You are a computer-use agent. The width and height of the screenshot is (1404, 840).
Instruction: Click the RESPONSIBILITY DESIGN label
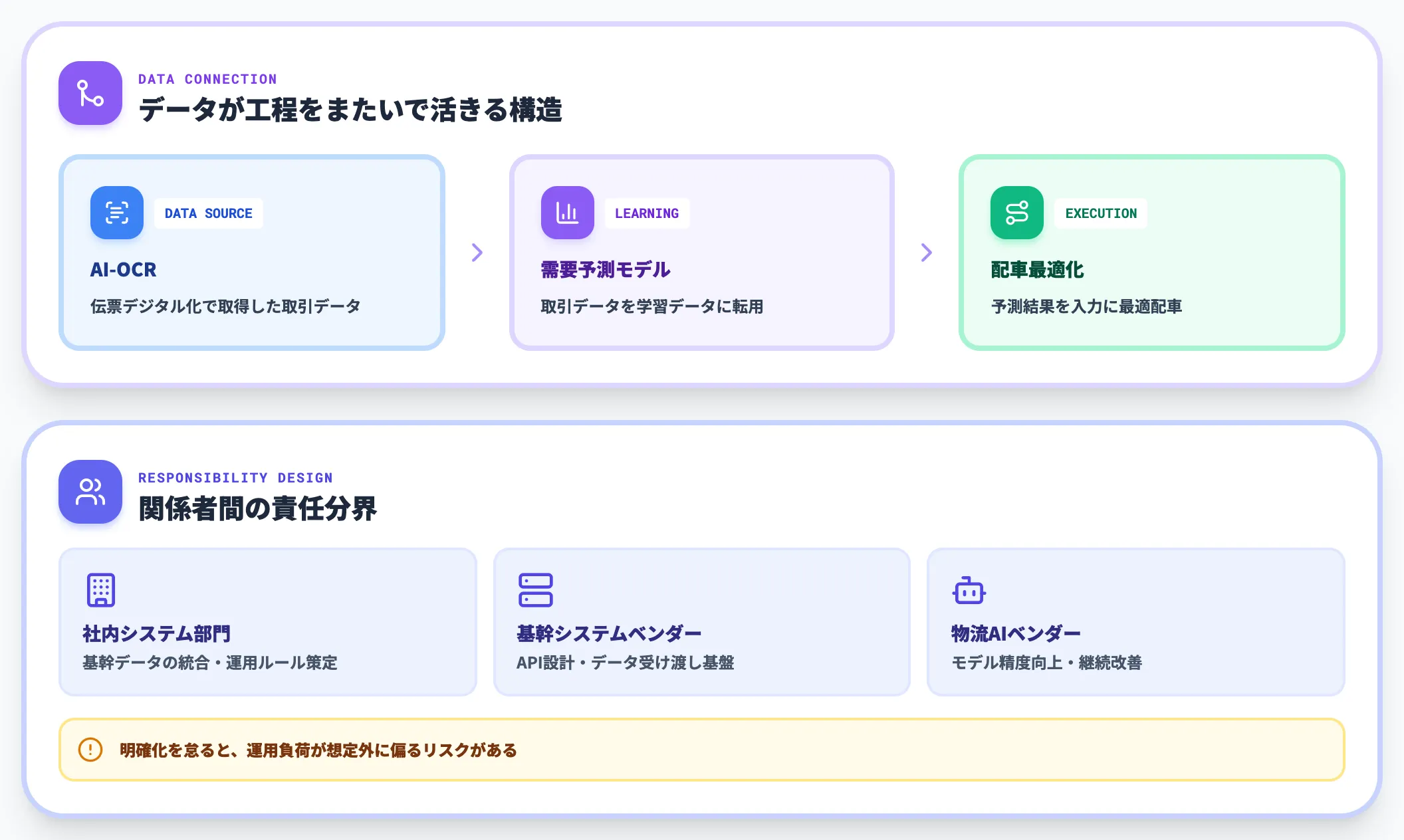[x=235, y=478]
